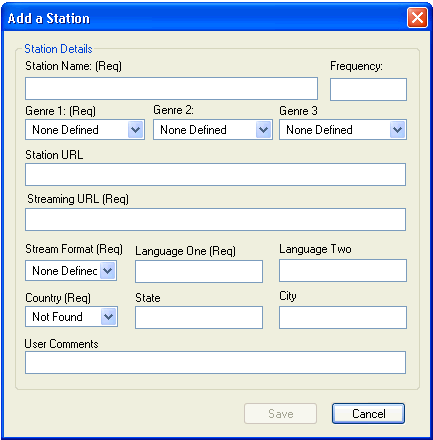Focus the Language One field
This screenshot has height=440, width=433.
199,271
